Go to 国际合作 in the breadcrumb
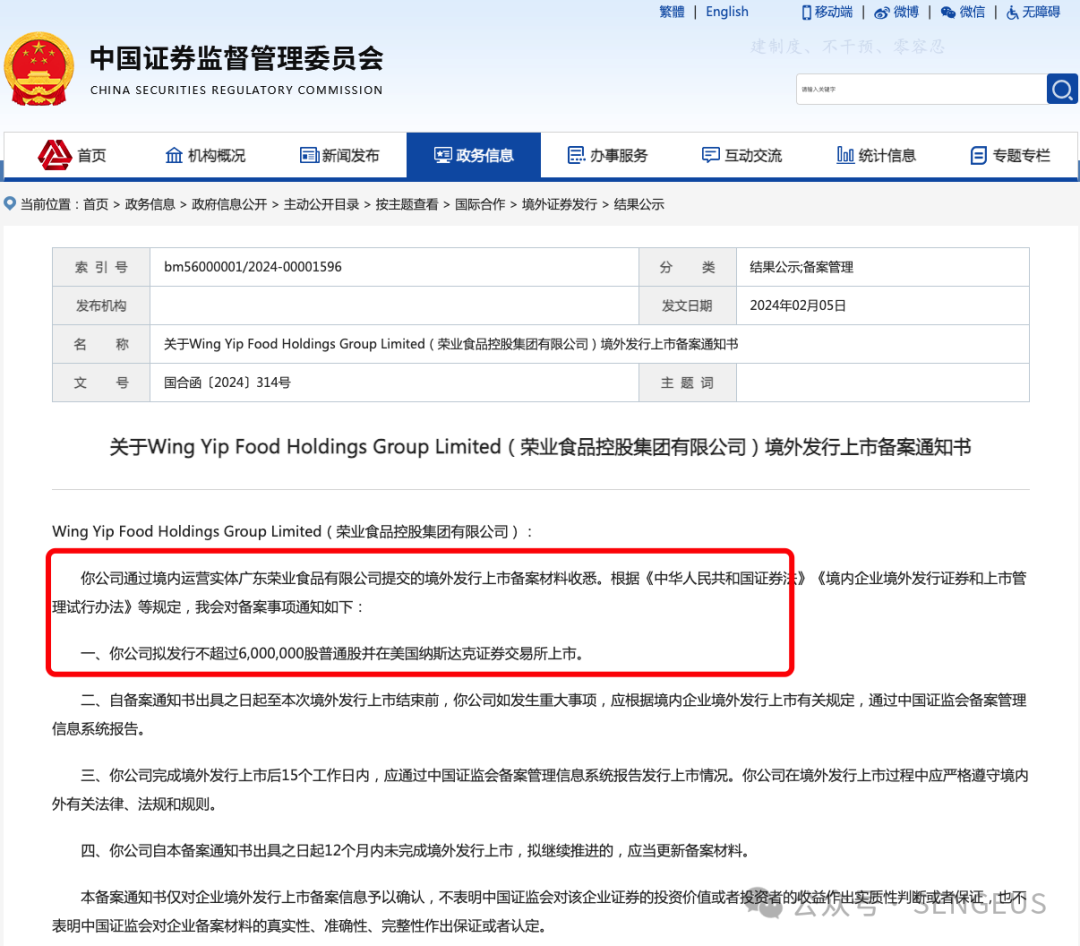The image size is (1080, 946). pyautogui.click(x=479, y=204)
